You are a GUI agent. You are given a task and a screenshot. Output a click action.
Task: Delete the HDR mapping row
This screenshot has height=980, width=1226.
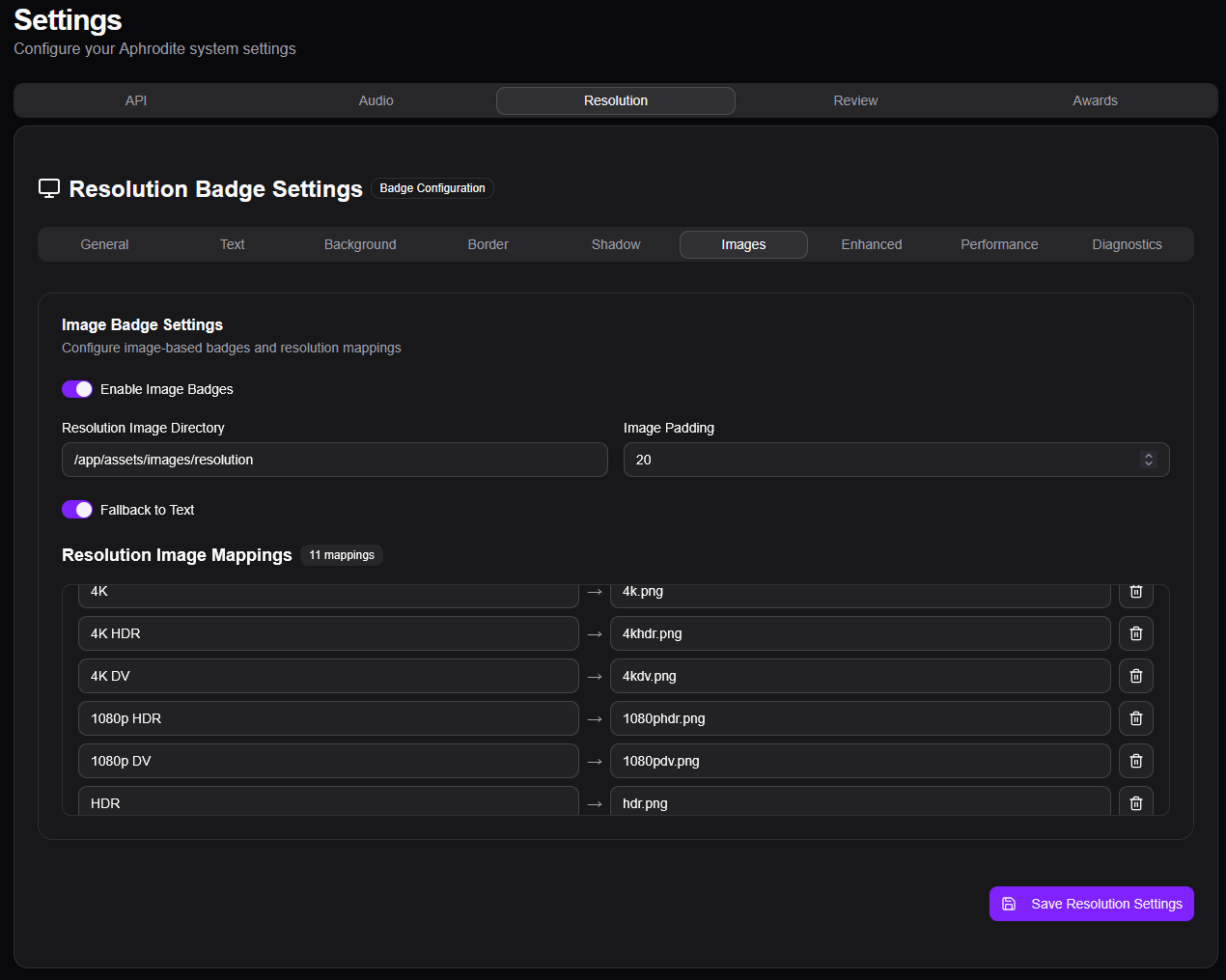tap(1136, 801)
